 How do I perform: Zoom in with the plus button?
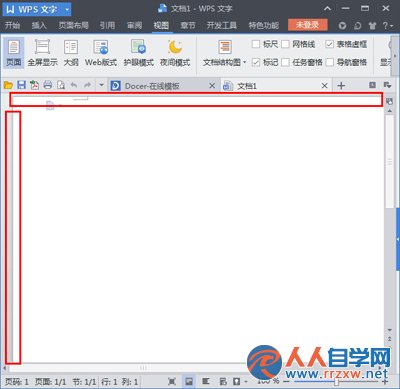[385, 381]
